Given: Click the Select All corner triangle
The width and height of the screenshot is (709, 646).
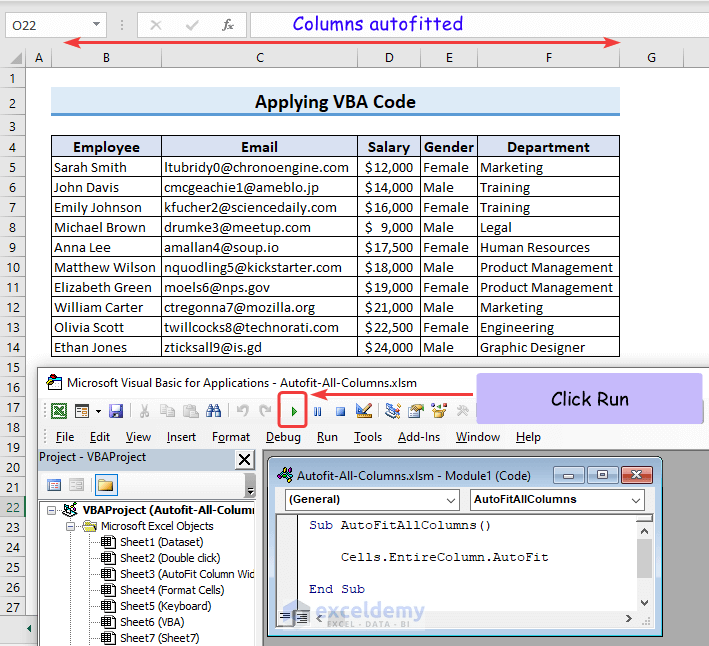Looking at the screenshot, I should coord(15,58).
